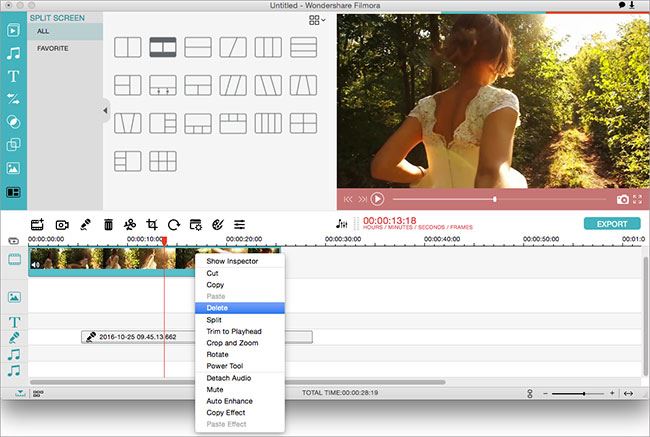Choose Delete in the context menu

click(x=240, y=308)
